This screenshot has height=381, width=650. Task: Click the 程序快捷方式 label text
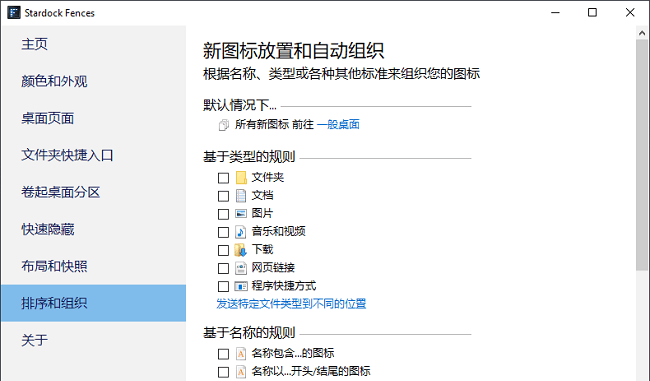[x=284, y=286]
